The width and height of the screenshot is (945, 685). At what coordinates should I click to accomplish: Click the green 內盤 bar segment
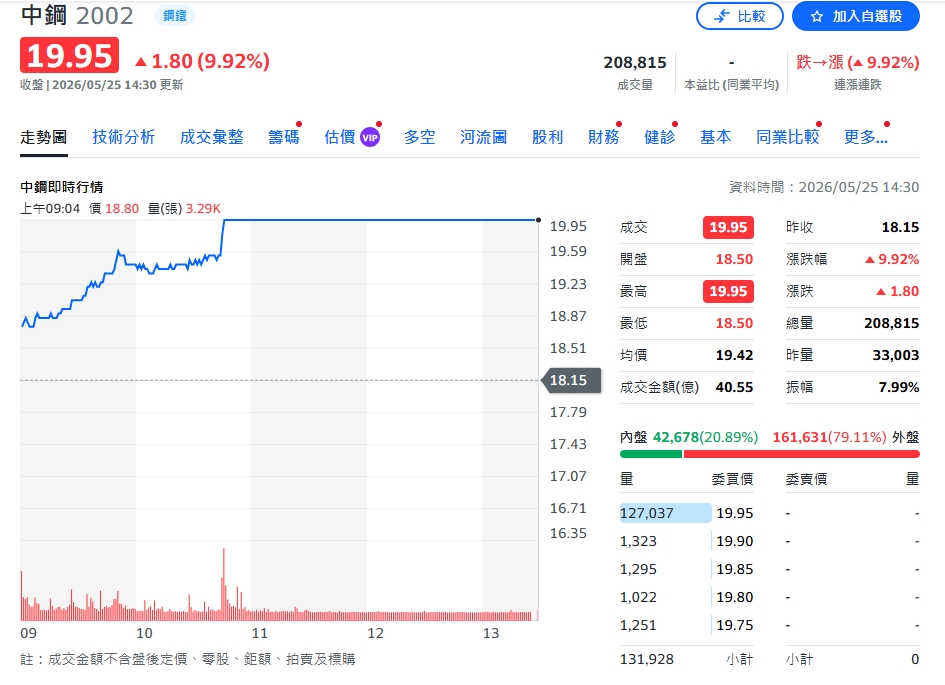pyautogui.click(x=650, y=454)
